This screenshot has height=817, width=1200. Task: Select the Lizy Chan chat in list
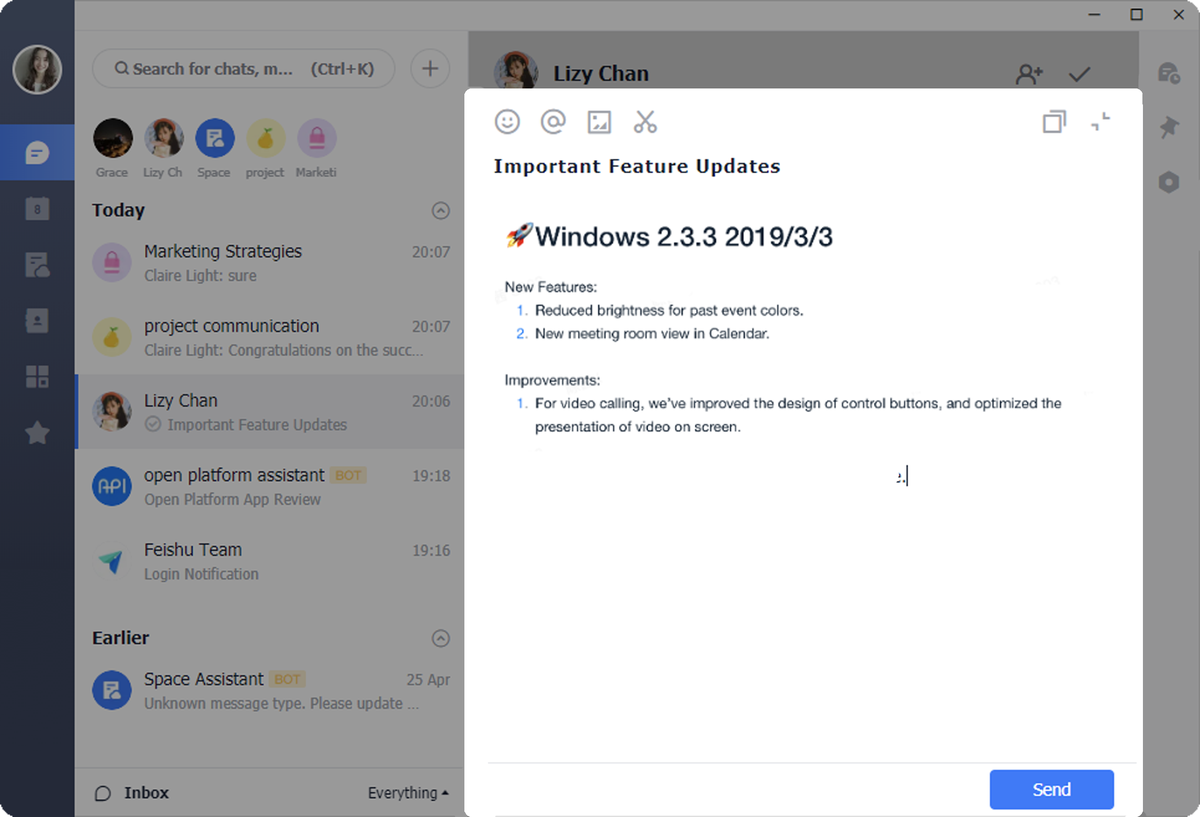coord(270,412)
